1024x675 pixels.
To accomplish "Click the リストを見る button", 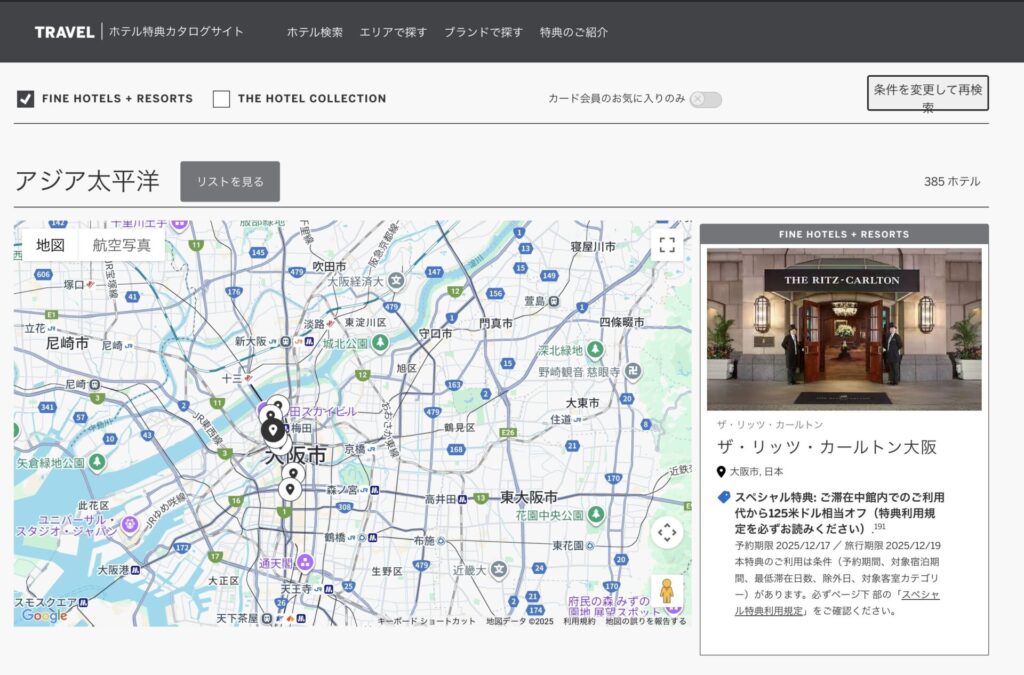I will coord(230,181).
